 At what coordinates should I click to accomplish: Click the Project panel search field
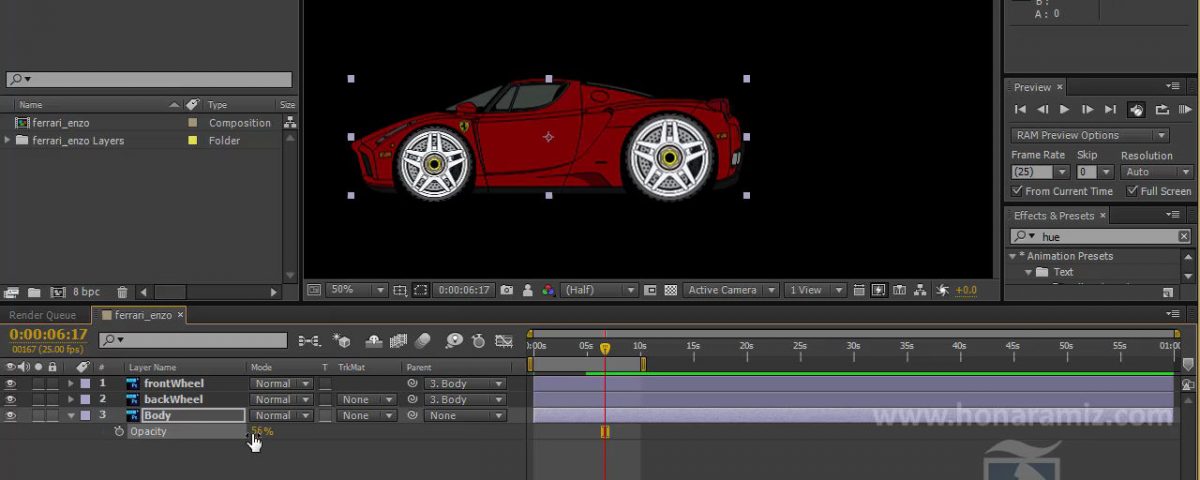(x=149, y=79)
